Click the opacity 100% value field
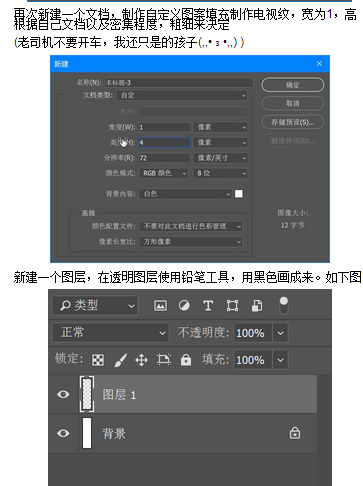 pos(253,333)
